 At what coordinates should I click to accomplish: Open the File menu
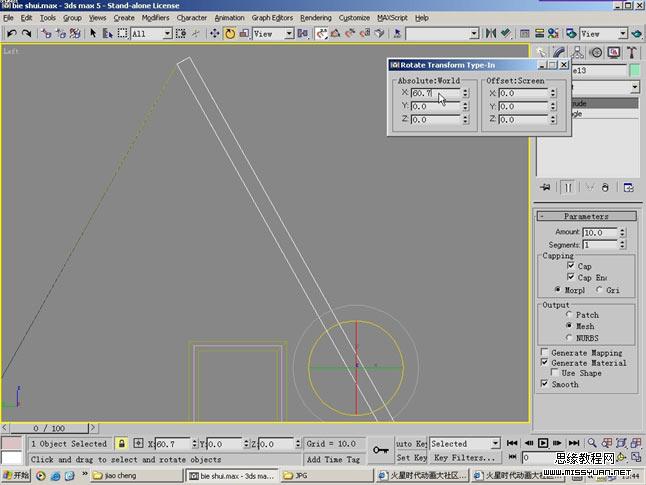pyautogui.click(x=8, y=18)
